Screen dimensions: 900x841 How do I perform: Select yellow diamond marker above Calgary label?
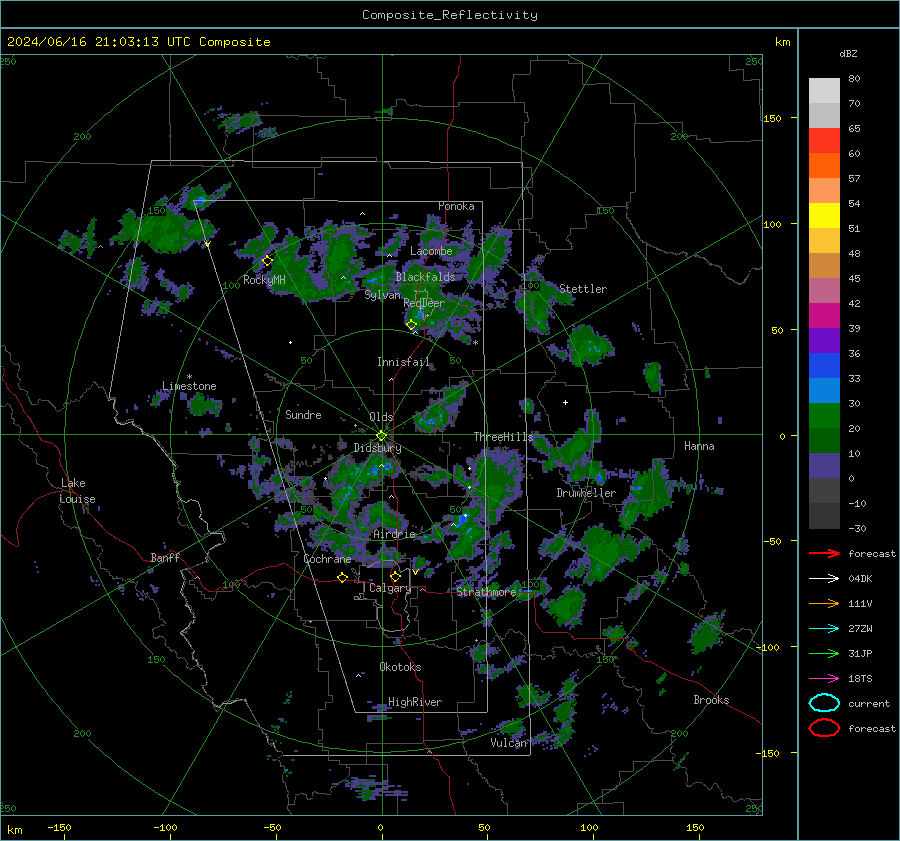pos(395,576)
